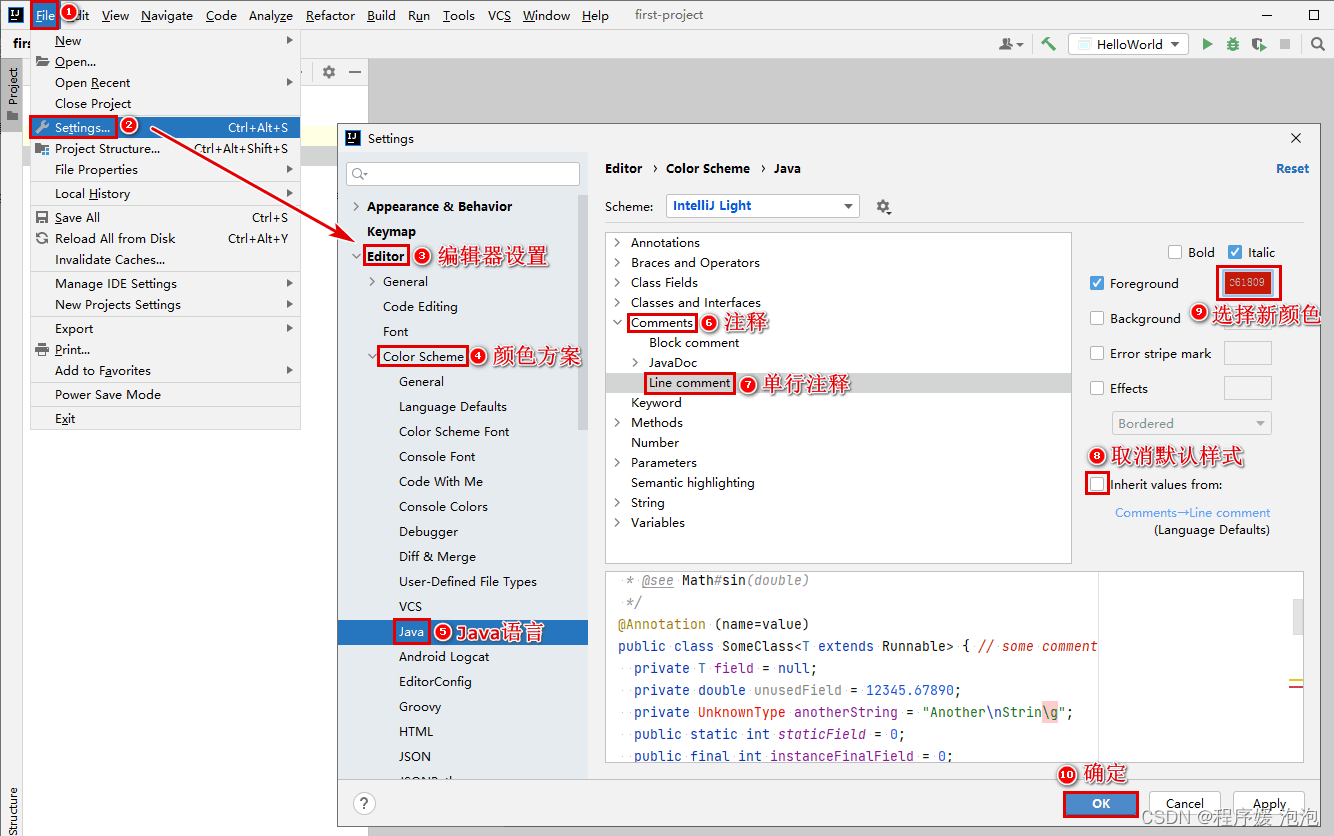
Task: Choose Power Save Mode menu item
Action: [x=165, y=394]
